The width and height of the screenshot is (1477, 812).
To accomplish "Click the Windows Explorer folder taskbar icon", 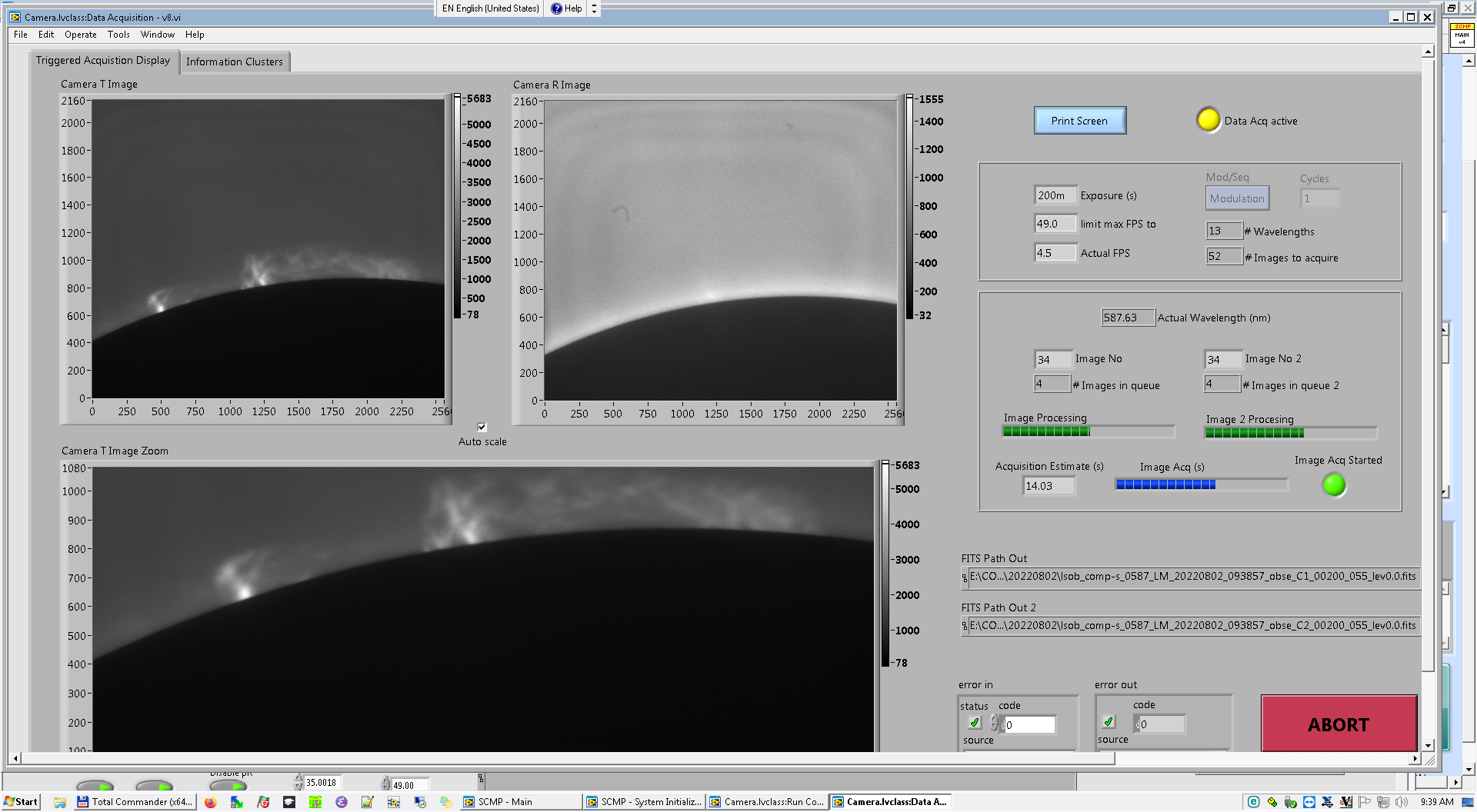I will pos(60,802).
